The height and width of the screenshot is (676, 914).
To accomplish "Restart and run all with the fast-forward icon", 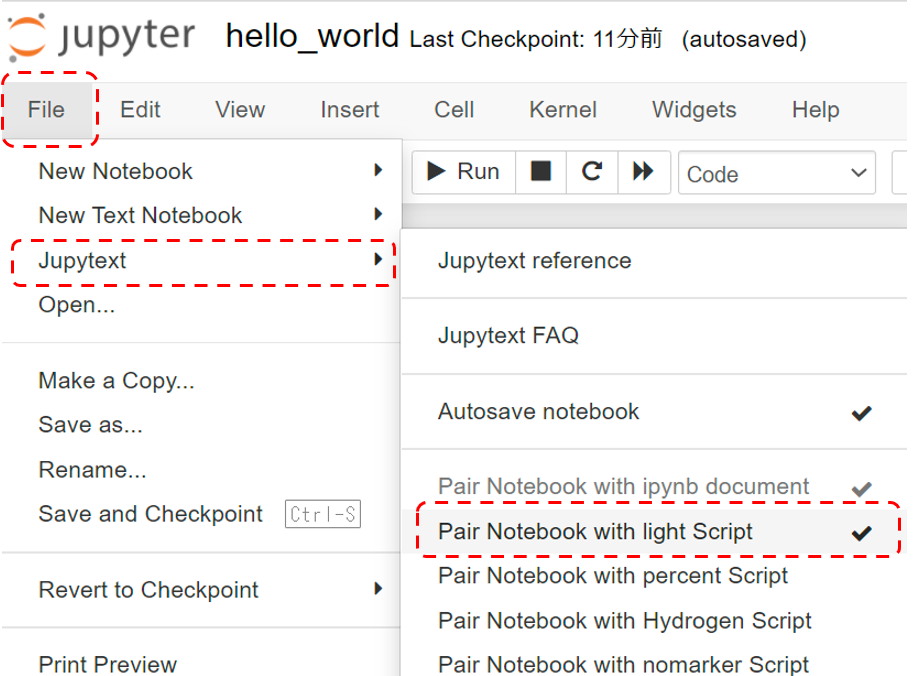I will (x=644, y=172).
